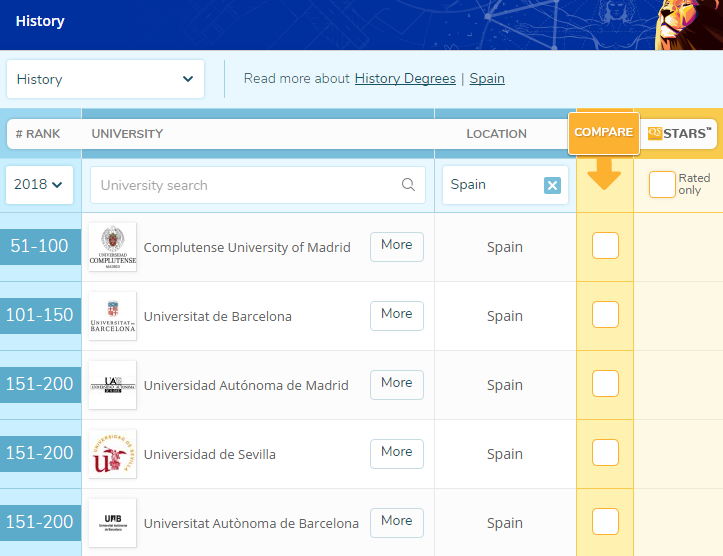Open the History Degrees link

[x=405, y=79]
